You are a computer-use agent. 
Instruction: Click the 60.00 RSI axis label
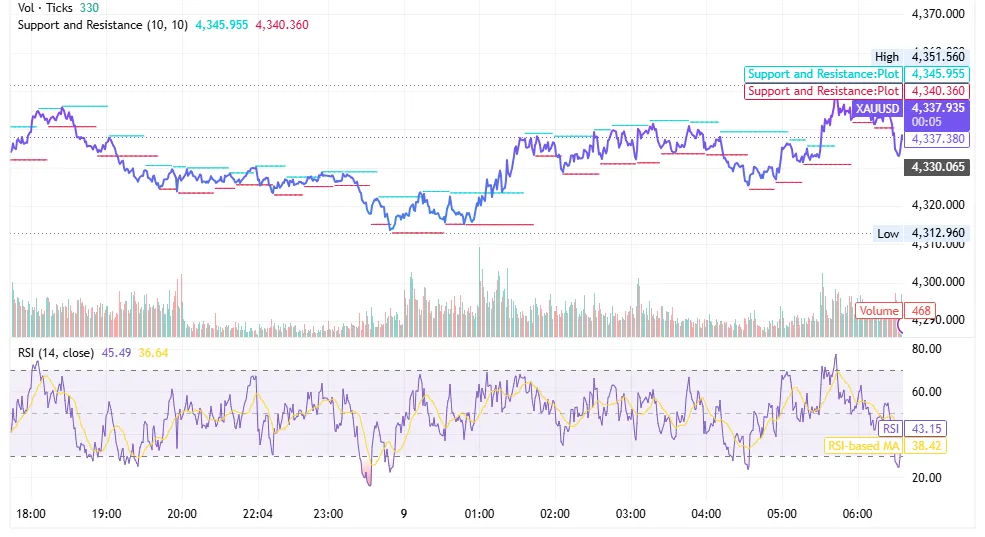[927, 392]
